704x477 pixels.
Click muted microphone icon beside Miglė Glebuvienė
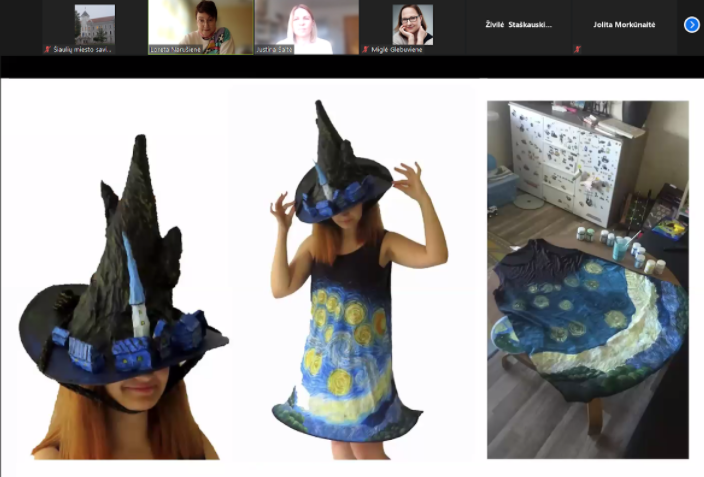coord(365,49)
